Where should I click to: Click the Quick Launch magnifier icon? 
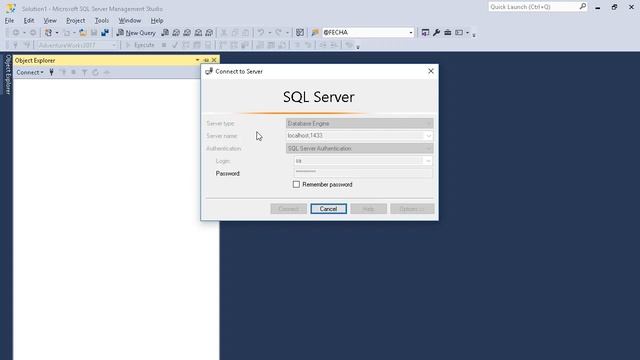(583, 7)
